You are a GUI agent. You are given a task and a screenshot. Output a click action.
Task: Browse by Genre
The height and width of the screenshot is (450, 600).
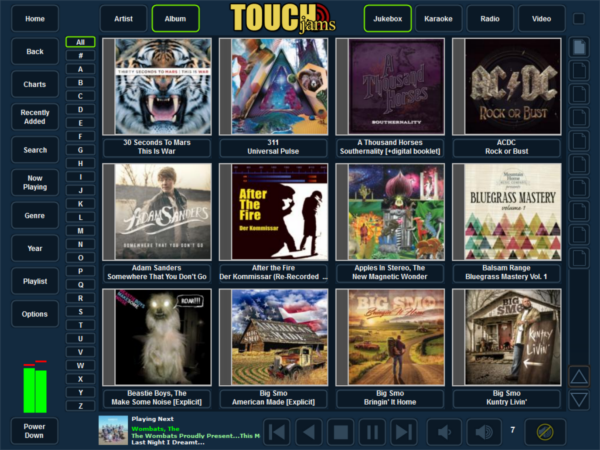(35, 215)
